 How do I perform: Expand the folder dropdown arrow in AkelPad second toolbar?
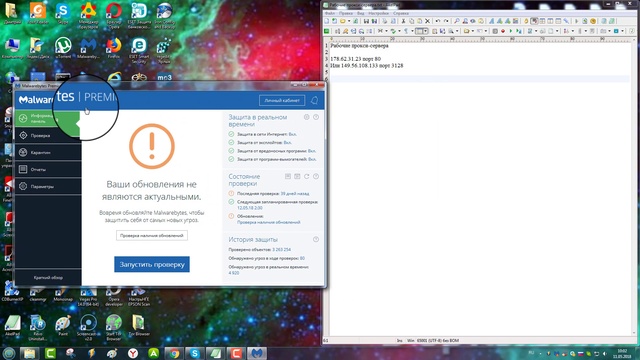click(473, 31)
